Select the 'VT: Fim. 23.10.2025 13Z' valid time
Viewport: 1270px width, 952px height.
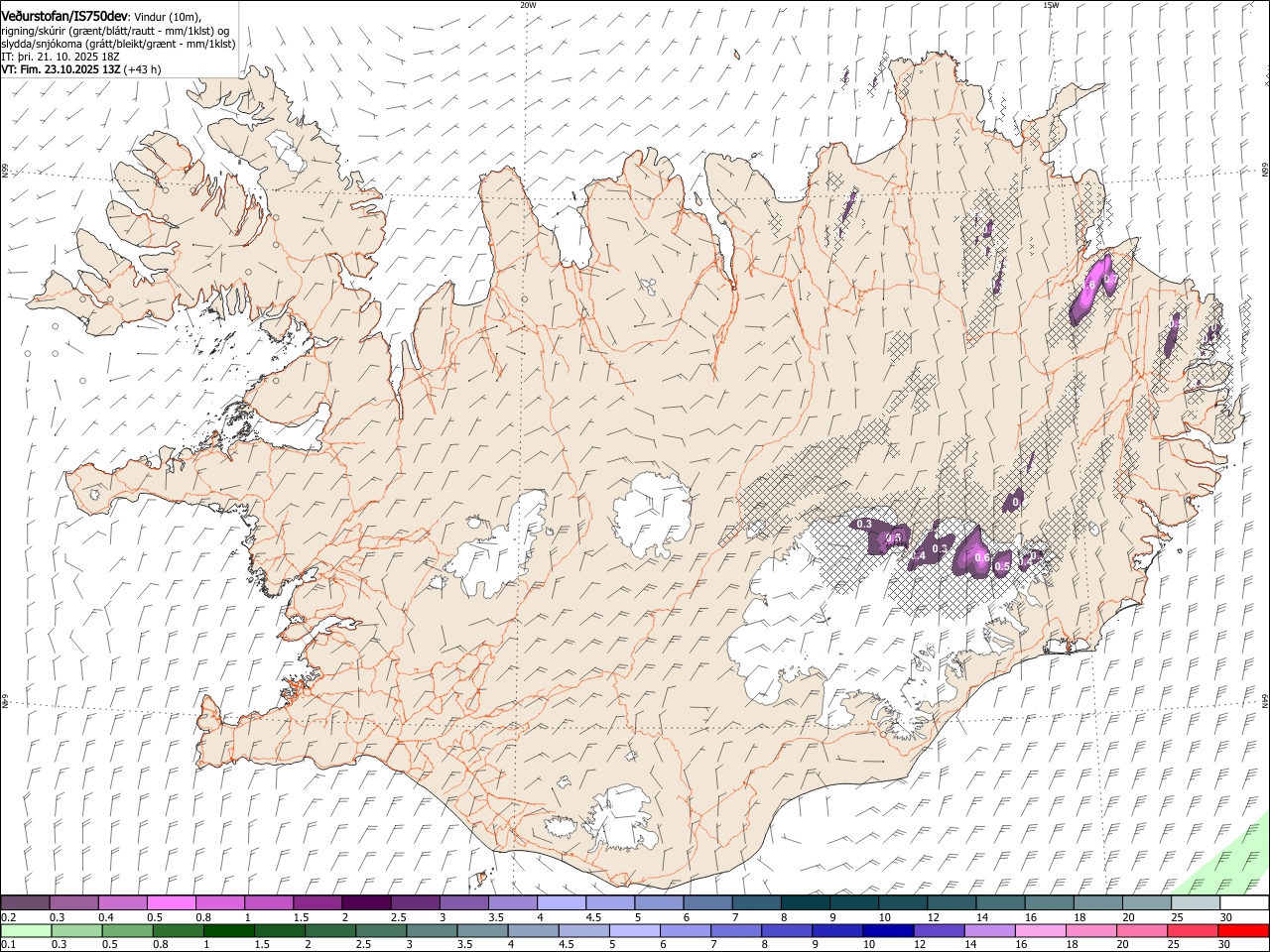[61, 70]
